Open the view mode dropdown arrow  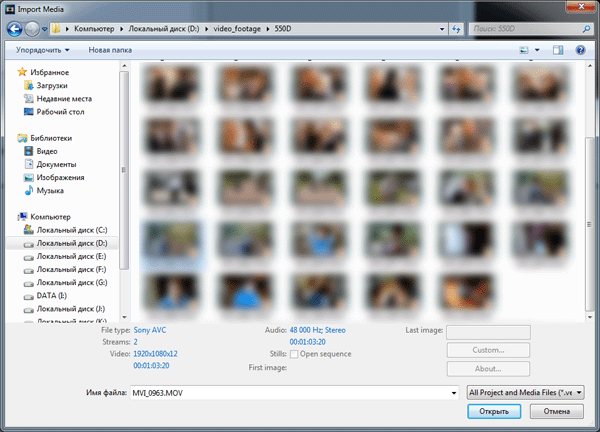pyautogui.click(x=538, y=49)
